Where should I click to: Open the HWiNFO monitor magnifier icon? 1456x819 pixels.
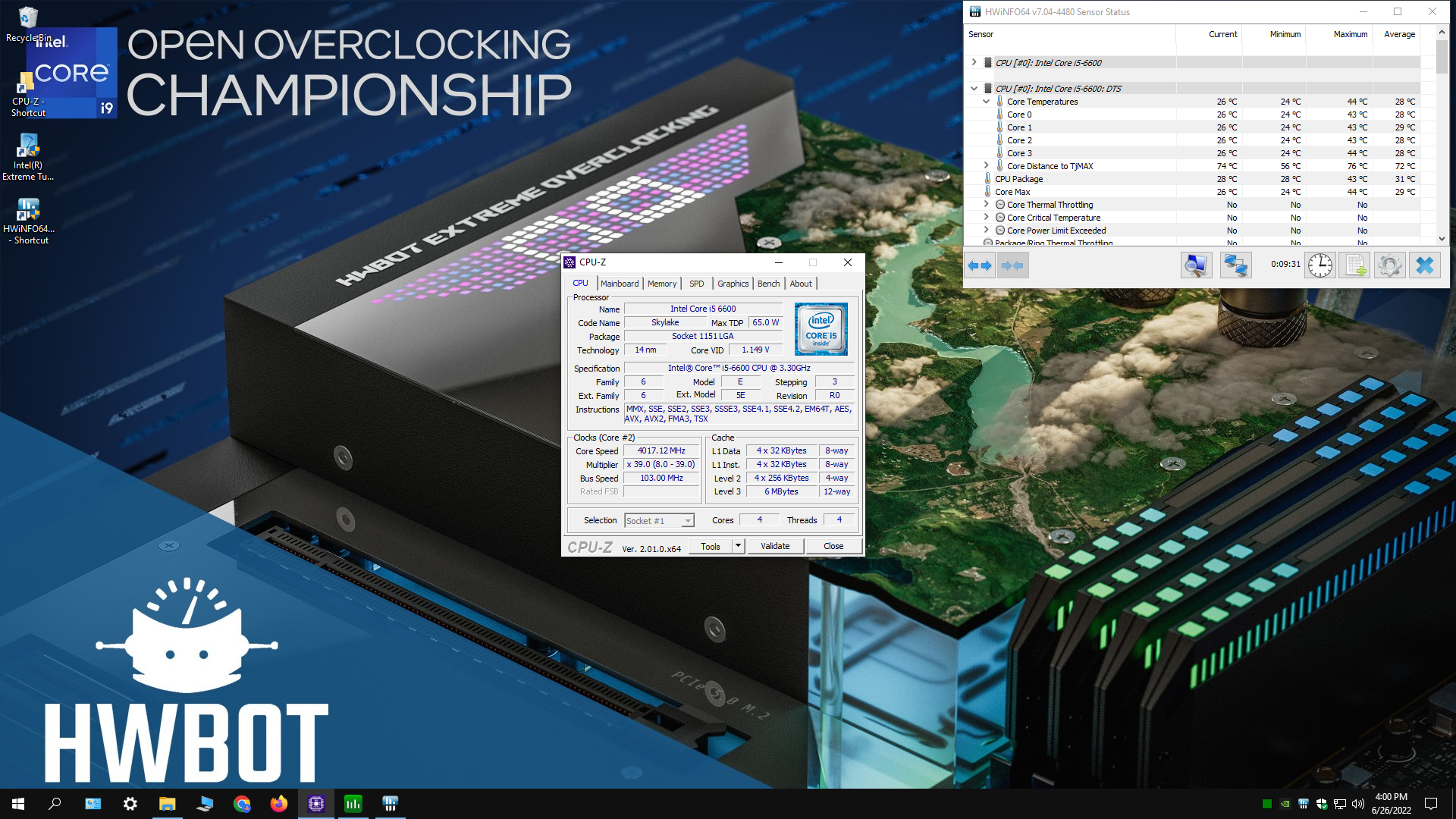[x=1196, y=265]
